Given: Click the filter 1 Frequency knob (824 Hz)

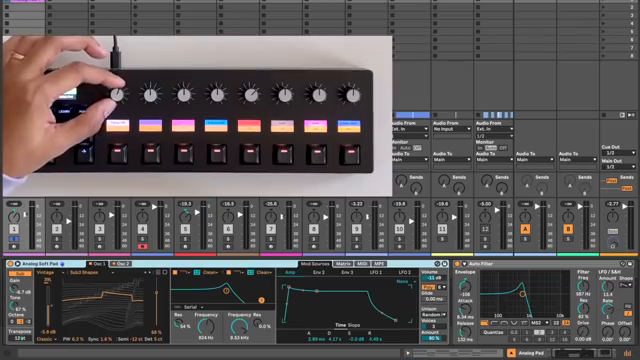Looking at the screenshot, I should 206,327.
